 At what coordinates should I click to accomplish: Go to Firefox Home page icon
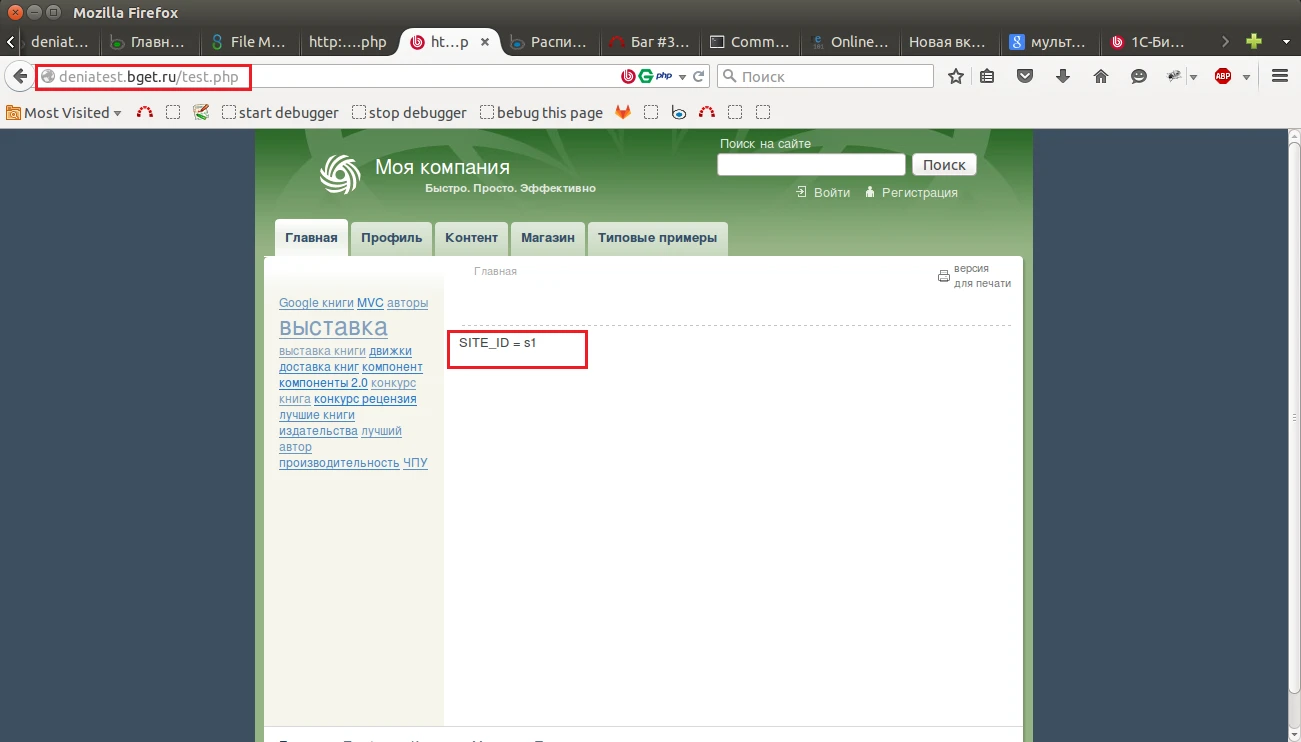pos(1101,76)
